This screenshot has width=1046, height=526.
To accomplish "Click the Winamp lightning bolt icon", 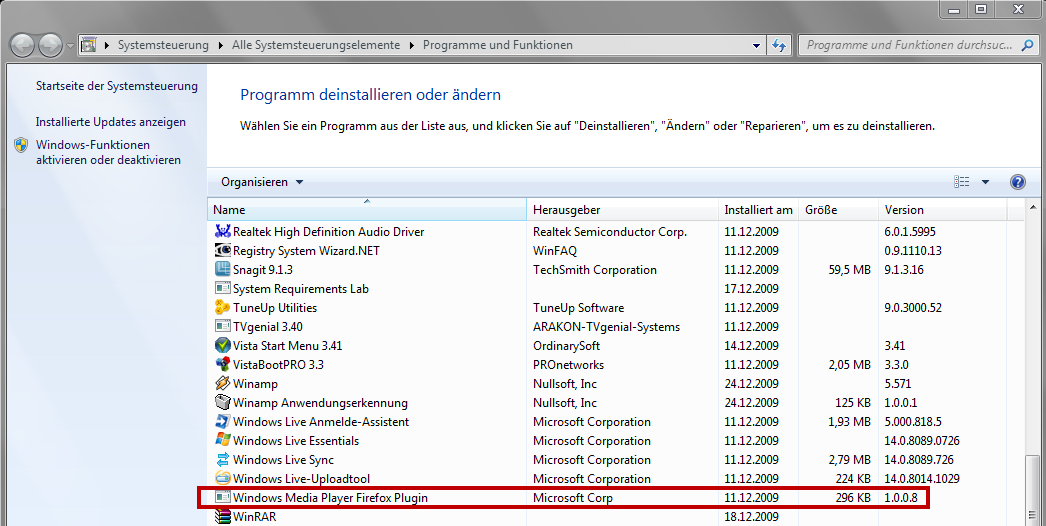I will (223, 384).
